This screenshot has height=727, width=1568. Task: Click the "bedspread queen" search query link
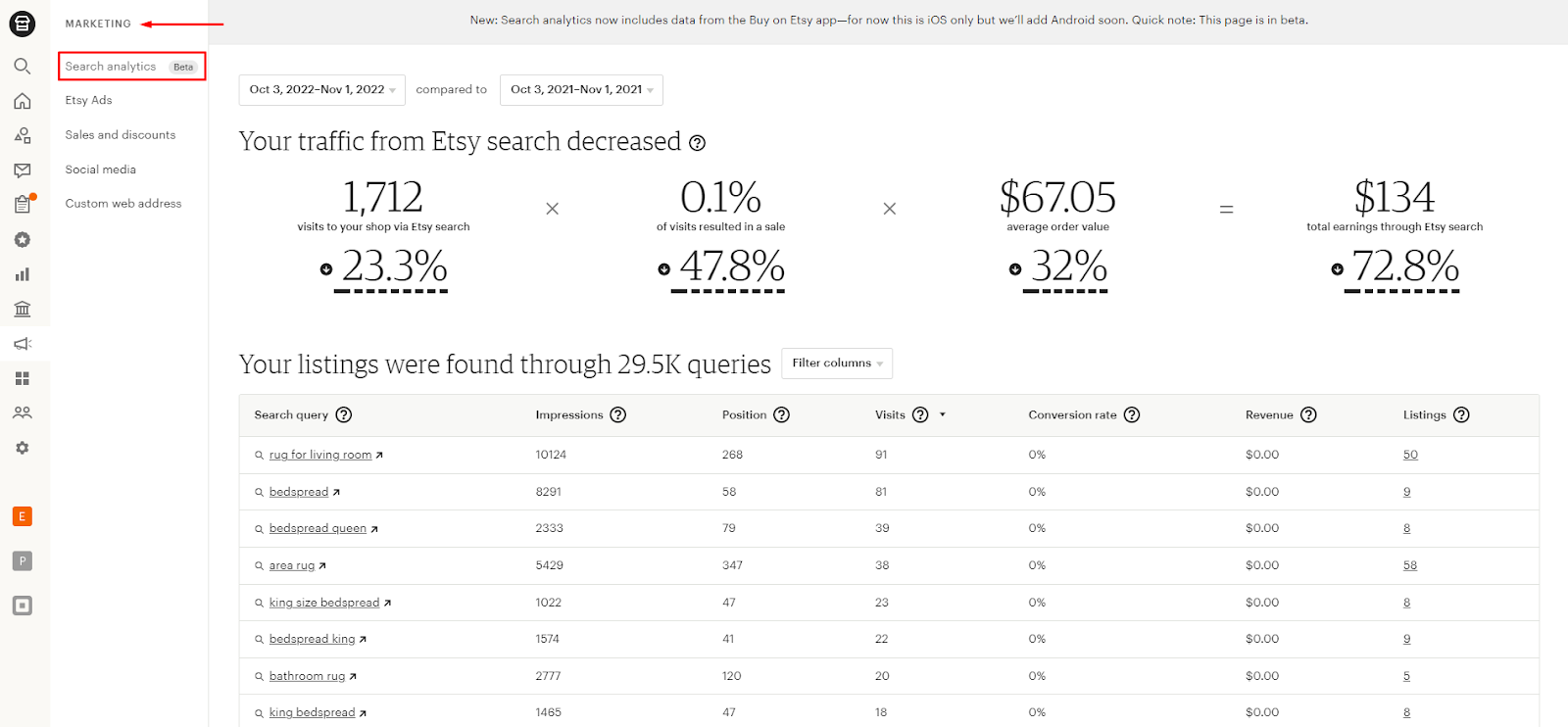[318, 528]
